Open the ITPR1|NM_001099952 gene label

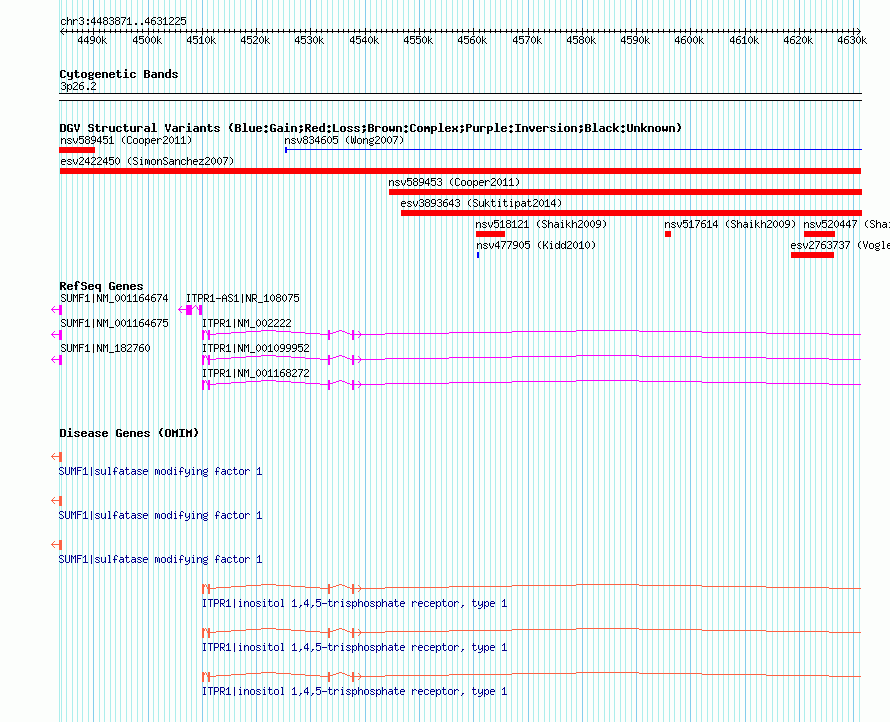[255, 348]
